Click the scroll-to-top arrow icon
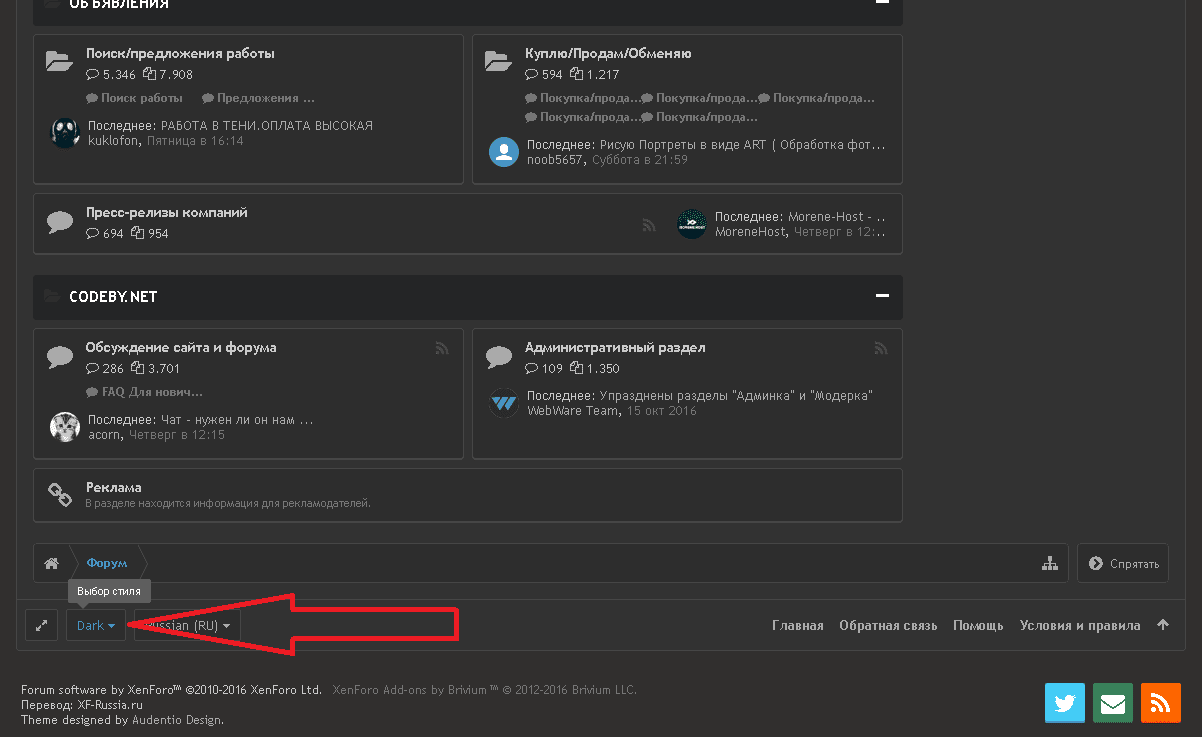The height and width of the screenshot is (737, 1202). click(1163, 625)
